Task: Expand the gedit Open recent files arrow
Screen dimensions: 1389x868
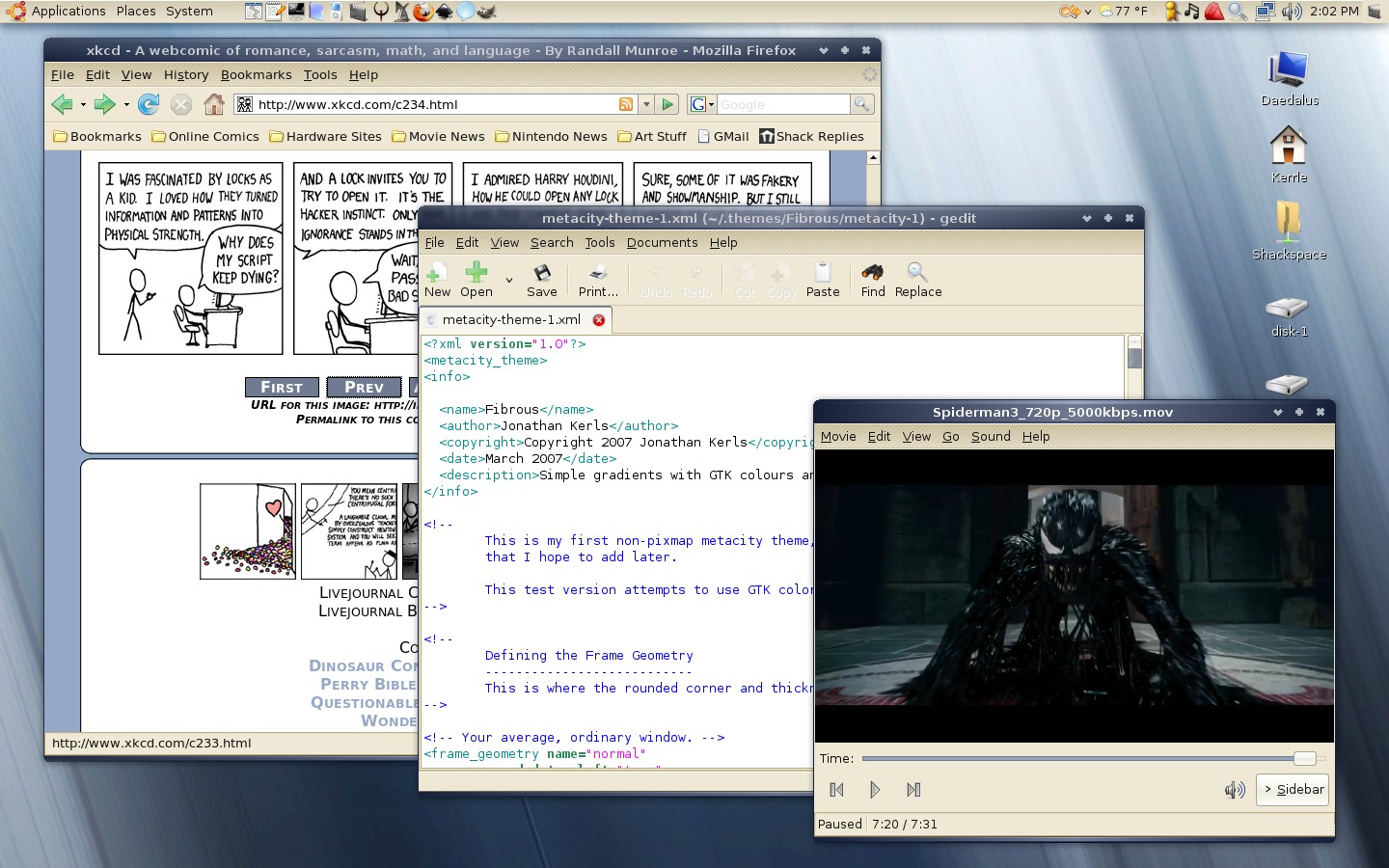Action: pos(509,281)
